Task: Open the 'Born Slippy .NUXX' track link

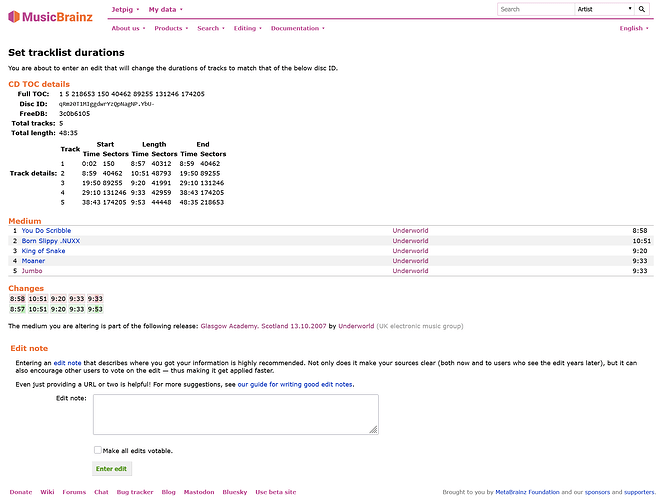Action: click(x=52, y=241)
